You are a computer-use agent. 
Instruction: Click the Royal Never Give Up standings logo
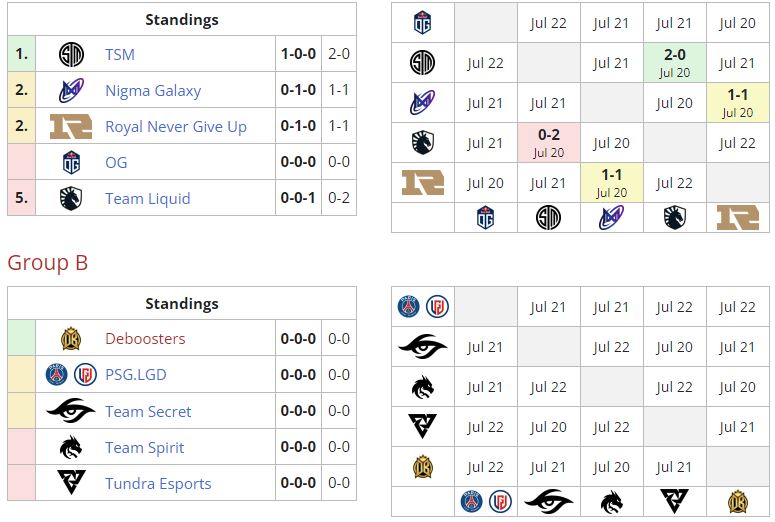[x=71, y=127]
